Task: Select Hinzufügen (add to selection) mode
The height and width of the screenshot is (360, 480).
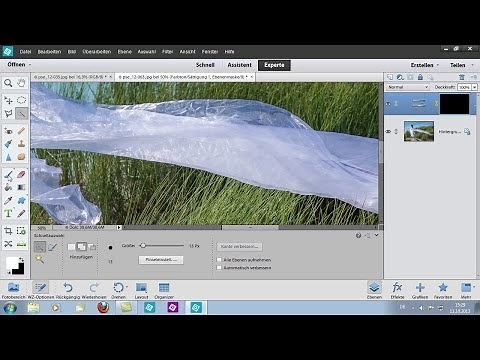Action: pos(81,247)
